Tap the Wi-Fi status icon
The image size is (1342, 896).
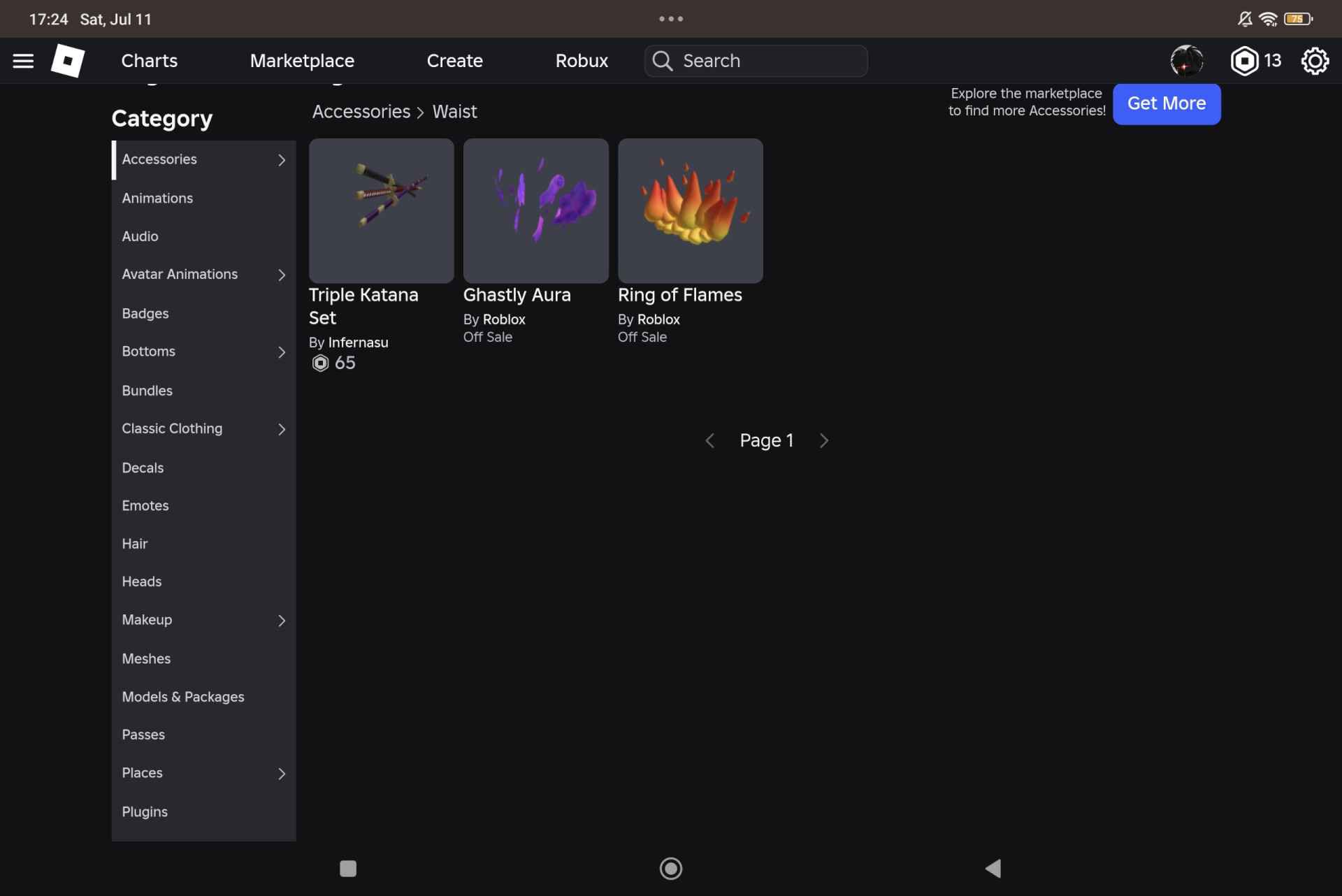(x=1268, y=19)
